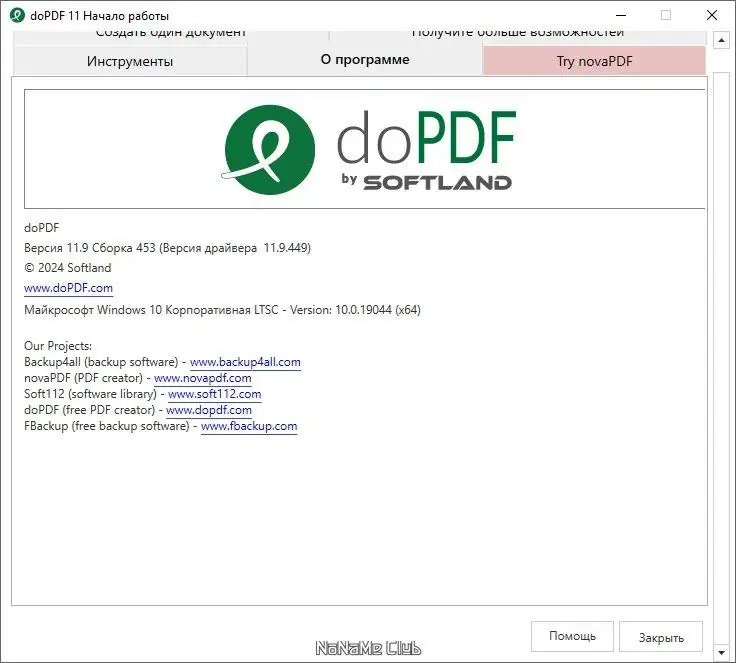The height and width of the screenshot is (663, 736).
Task: Click the 'doPDF' product name text above version
Action: coord(42,228)
